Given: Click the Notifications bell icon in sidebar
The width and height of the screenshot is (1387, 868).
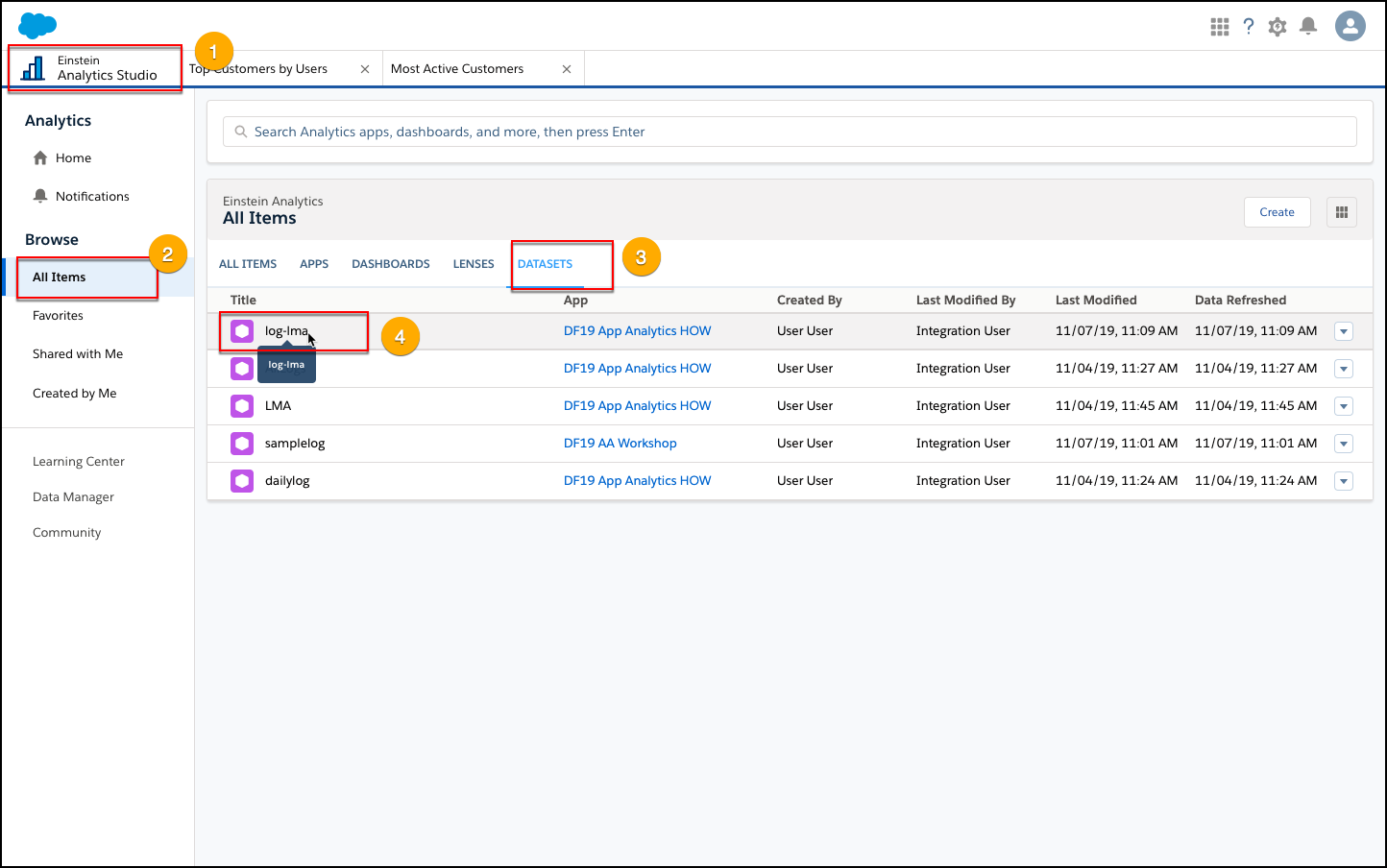Looking at the screenshot, I should coord(40,196).
